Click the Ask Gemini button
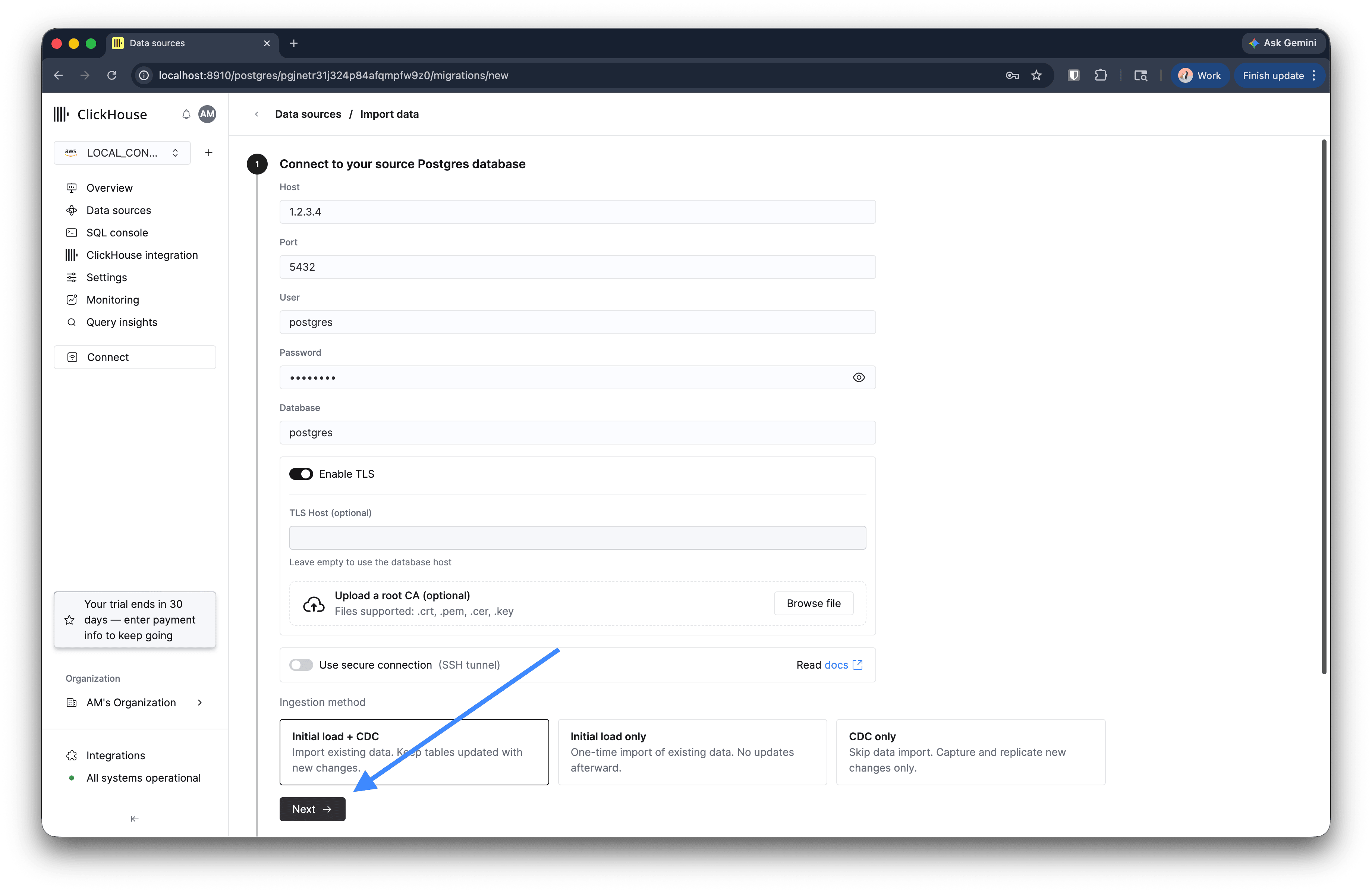1372x892 pixels. coord(1284,43)
